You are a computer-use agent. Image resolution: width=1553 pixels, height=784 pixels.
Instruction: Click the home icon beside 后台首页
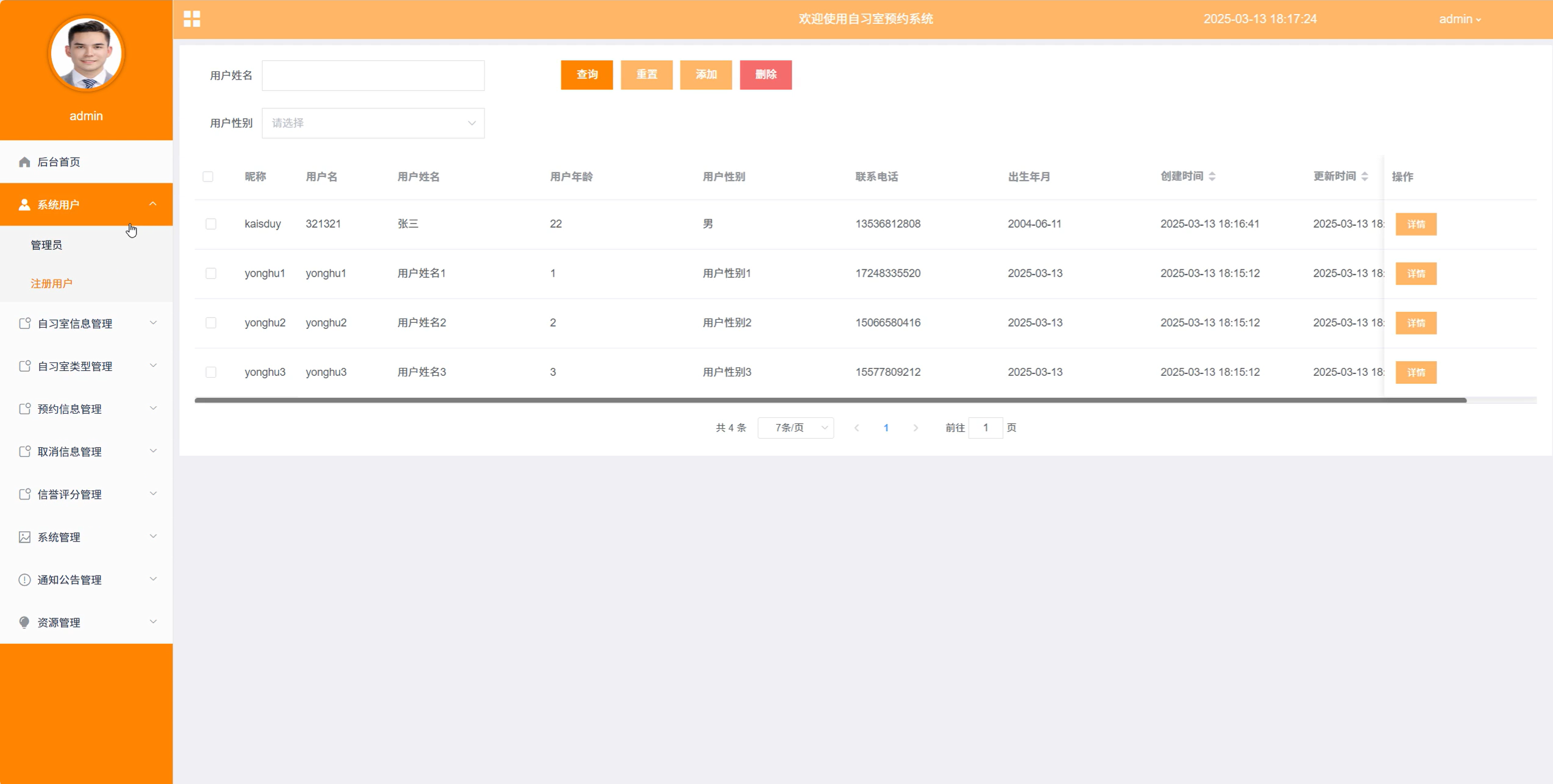24,162
